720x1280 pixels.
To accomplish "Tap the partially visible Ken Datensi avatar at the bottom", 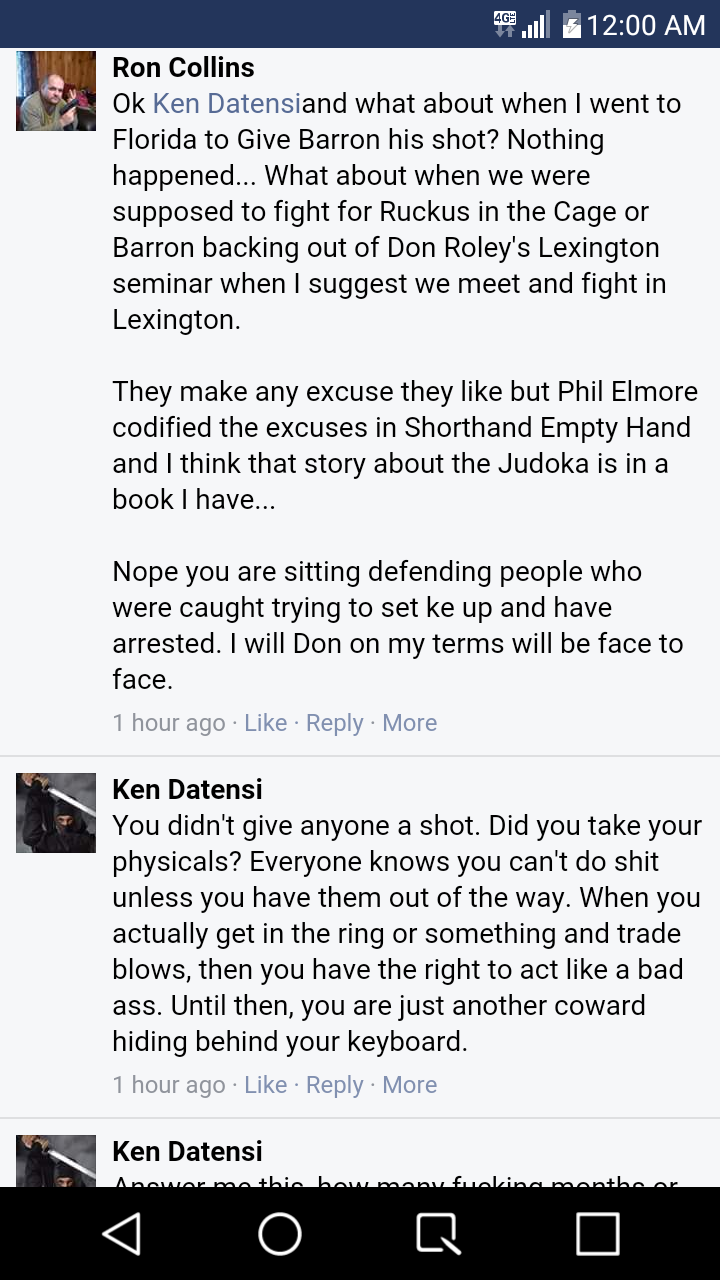I will click(56, 1161).
